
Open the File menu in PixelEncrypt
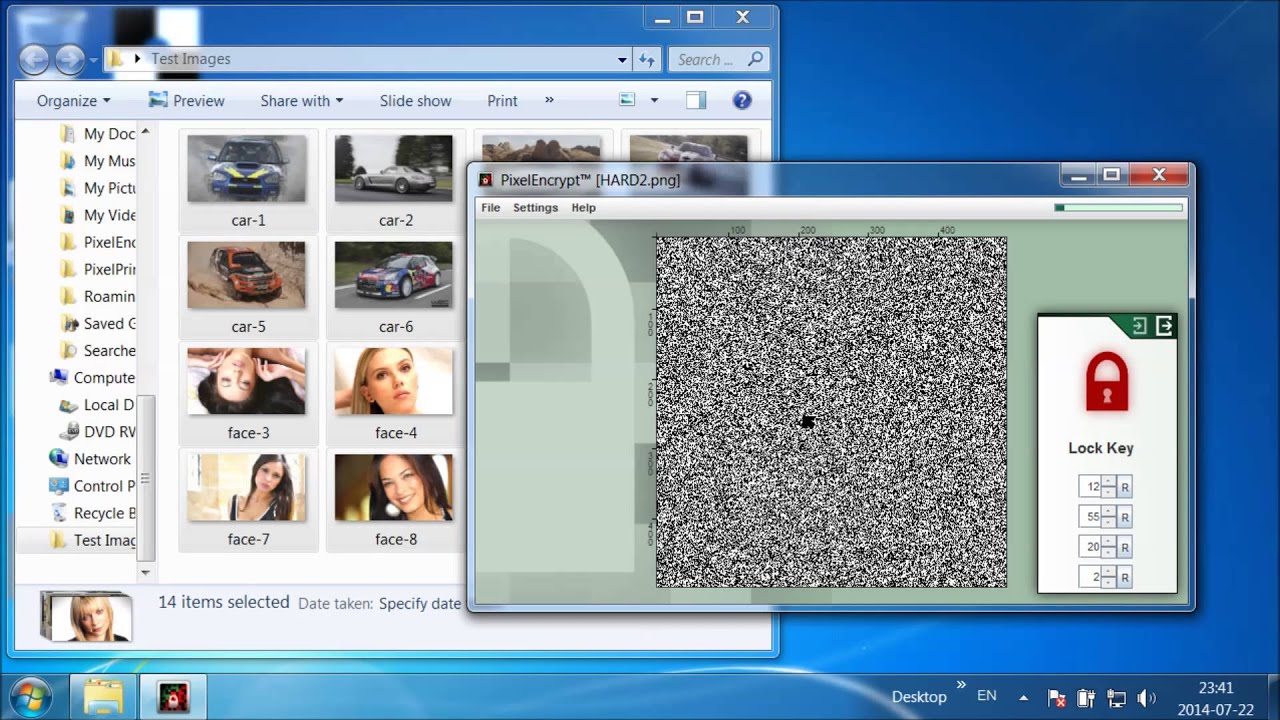point(490,208)
